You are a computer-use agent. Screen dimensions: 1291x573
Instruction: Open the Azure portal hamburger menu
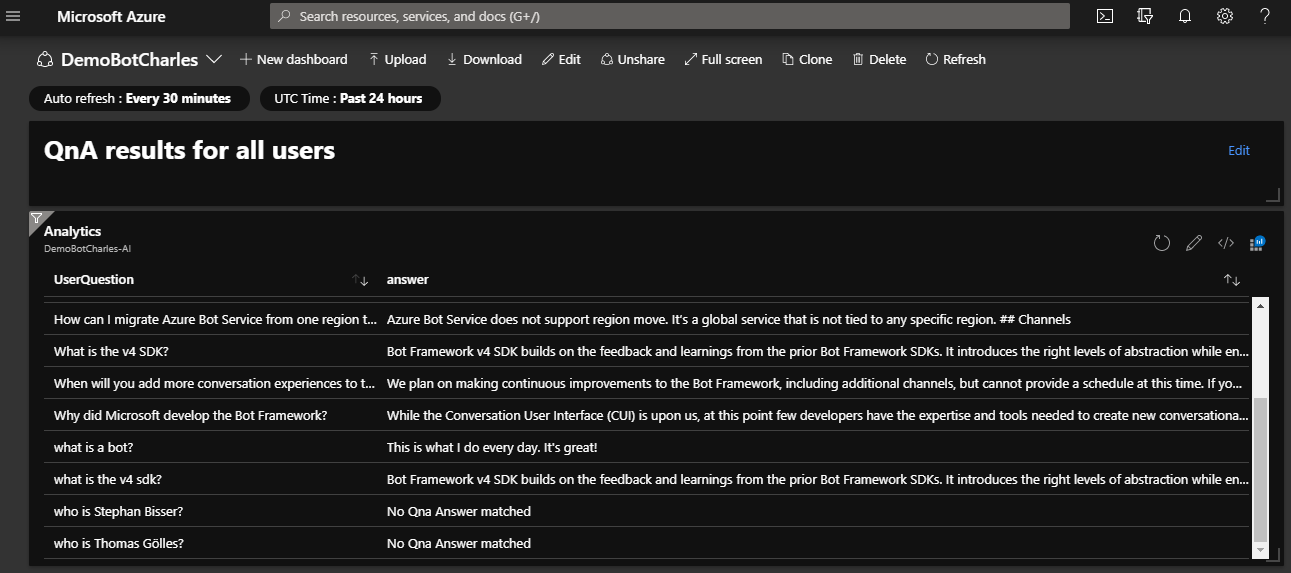tap(14, 16)
